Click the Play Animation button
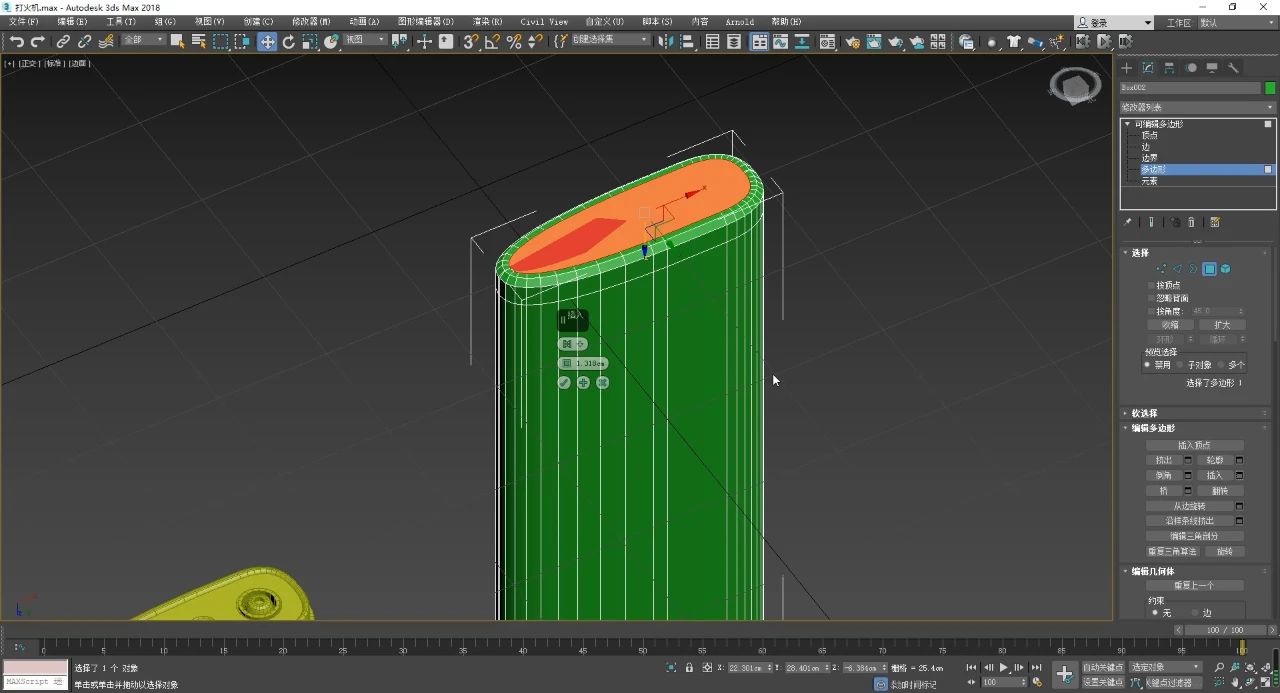The image size is (1280, 693). (x=1004, y=667)
